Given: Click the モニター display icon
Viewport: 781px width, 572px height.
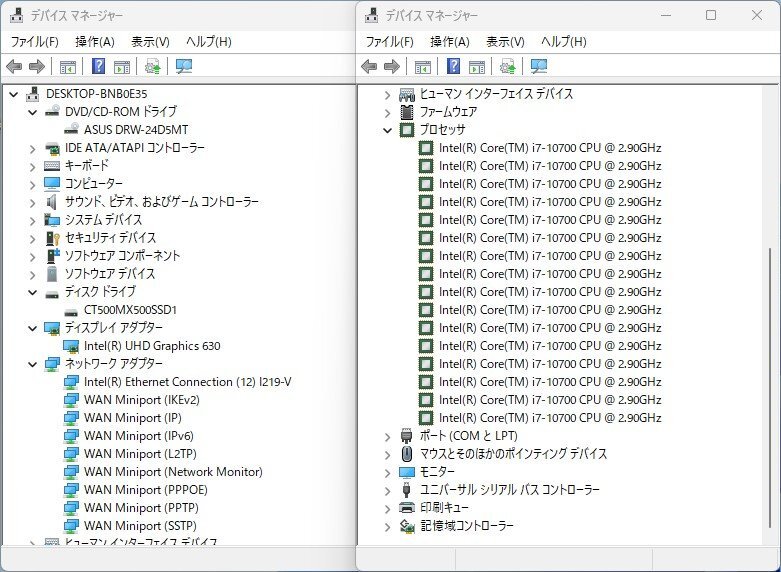Looking at the screenshot, I should (407, 472).
